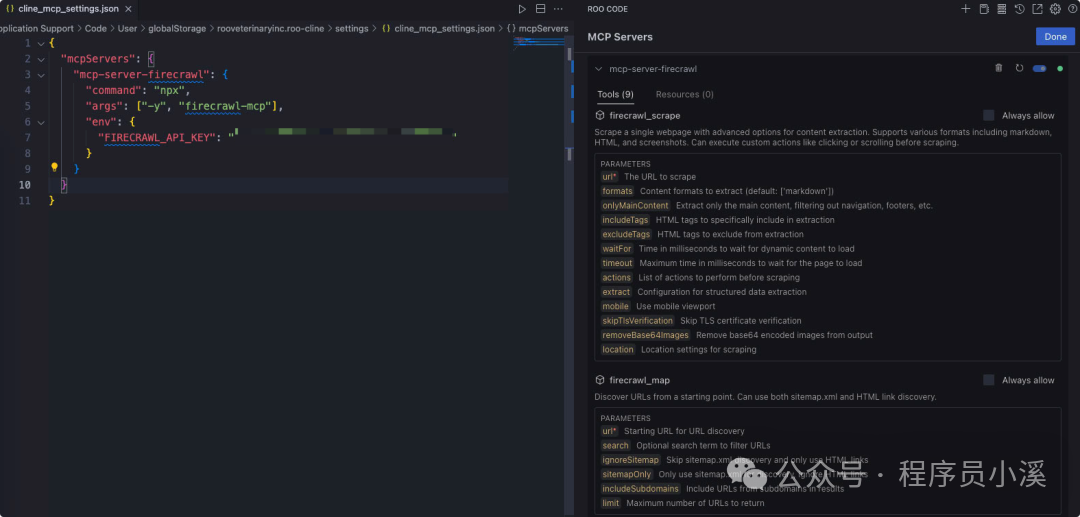Open editor More Actions ellipsis
The image size is (1080, 517).
click(559, 9)
